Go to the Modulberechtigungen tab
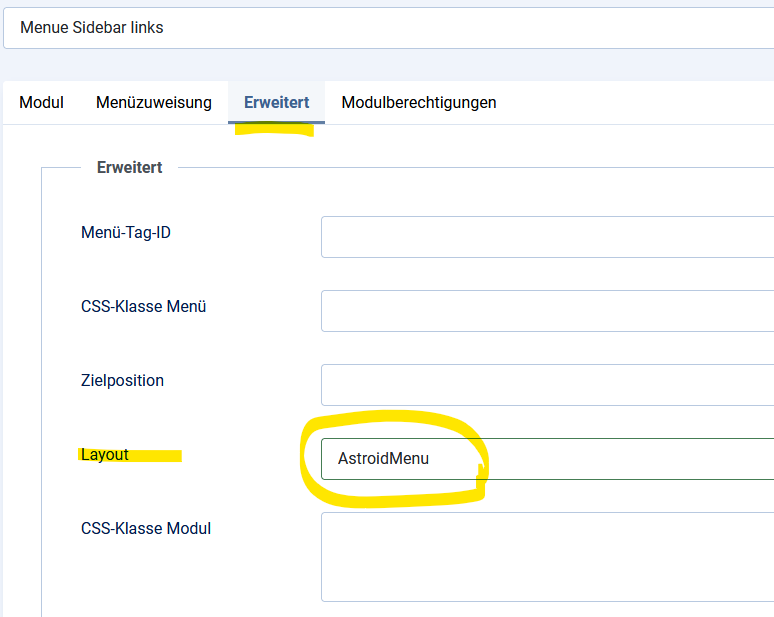Screen dimensions: 774x617 pyautogui.click(x=419, y=102)
